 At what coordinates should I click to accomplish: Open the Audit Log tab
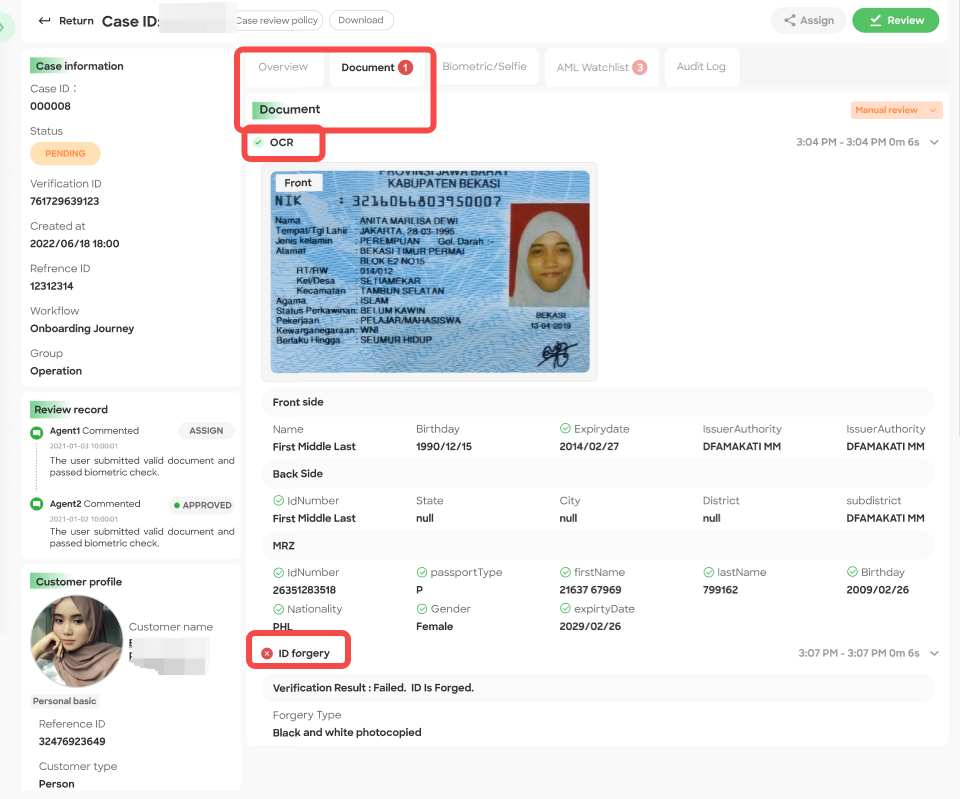(701, 66)
